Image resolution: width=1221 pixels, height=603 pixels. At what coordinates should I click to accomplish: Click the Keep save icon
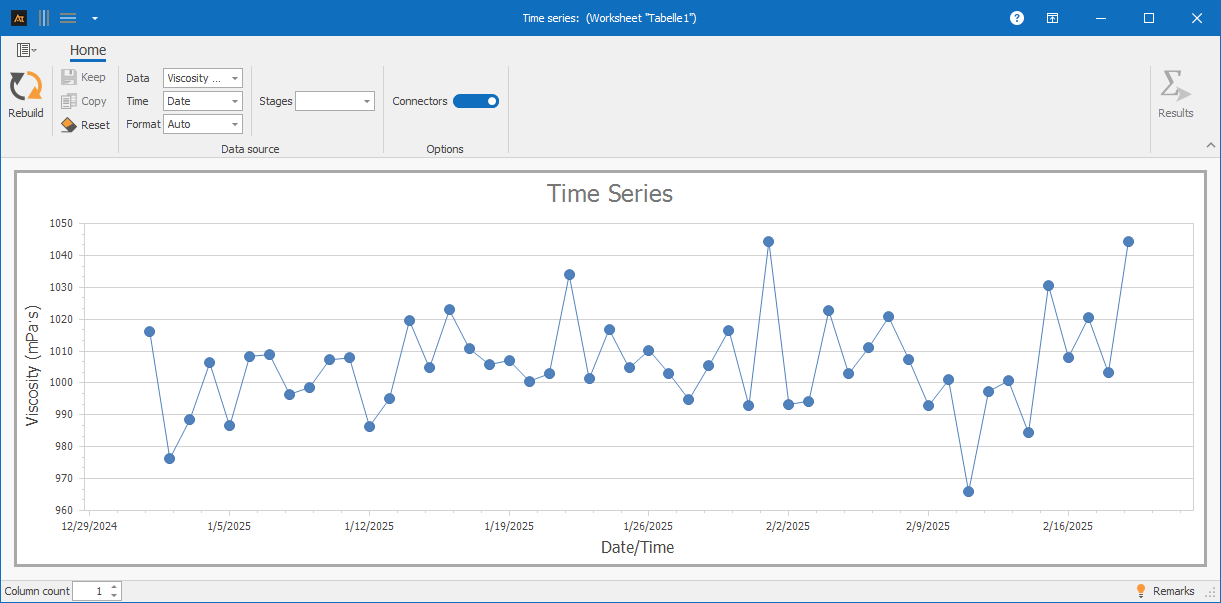click(x=69, y=77)
